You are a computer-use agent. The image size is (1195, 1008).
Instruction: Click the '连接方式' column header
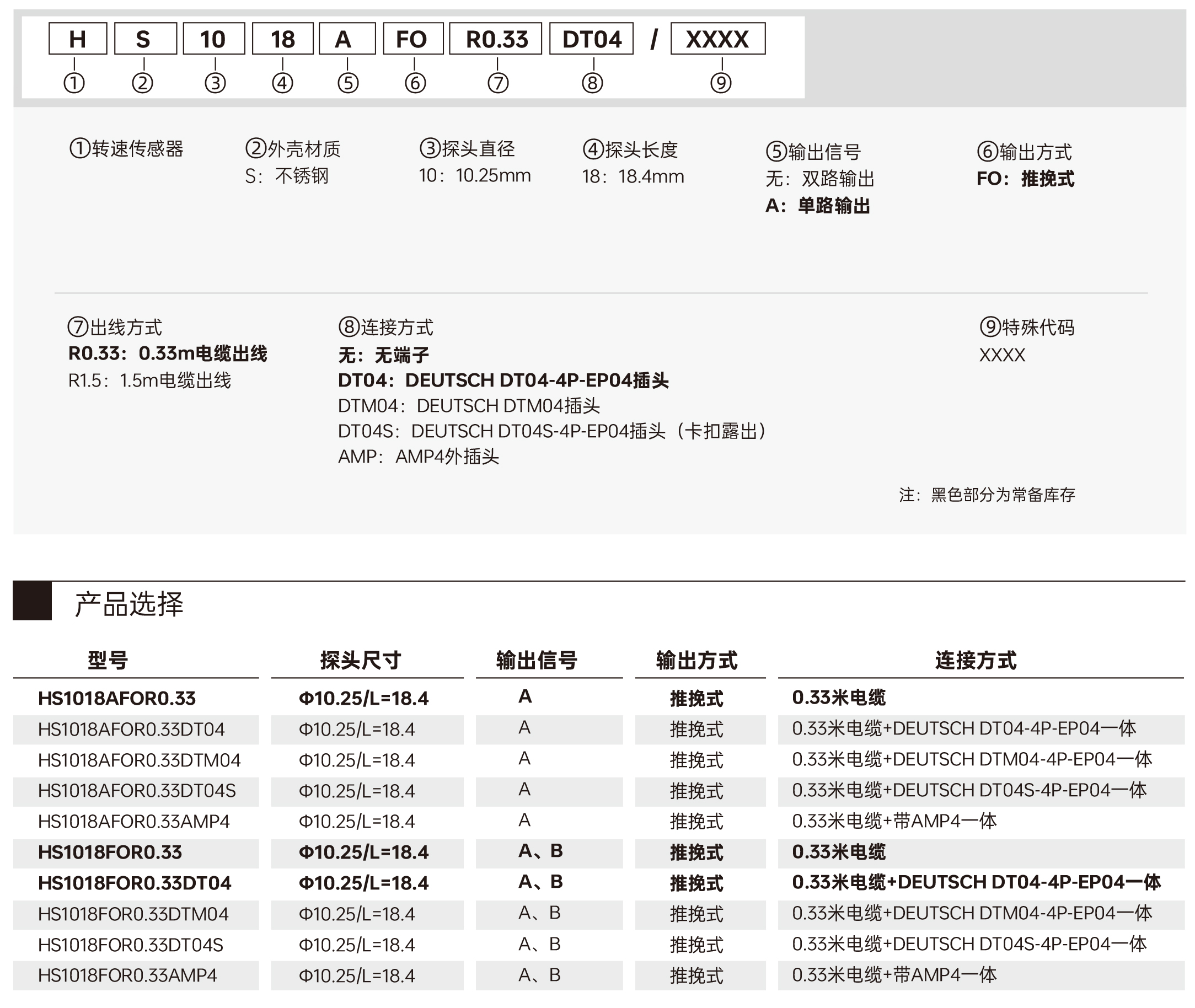tap(976, 661)
